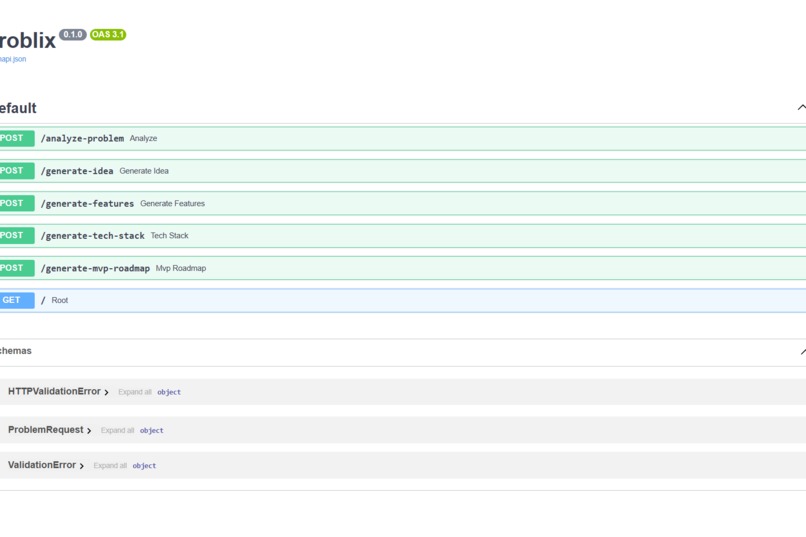Viewport: 806px width, 537px height.
Task: Click the 'Mvp Roadmap' summary text
Action: tap(180, 268)
